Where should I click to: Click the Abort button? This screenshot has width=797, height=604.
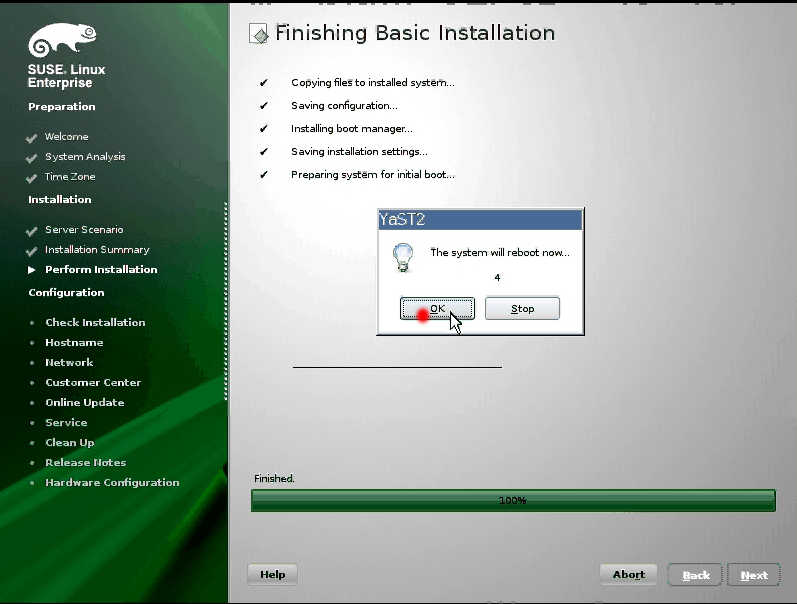628,575
